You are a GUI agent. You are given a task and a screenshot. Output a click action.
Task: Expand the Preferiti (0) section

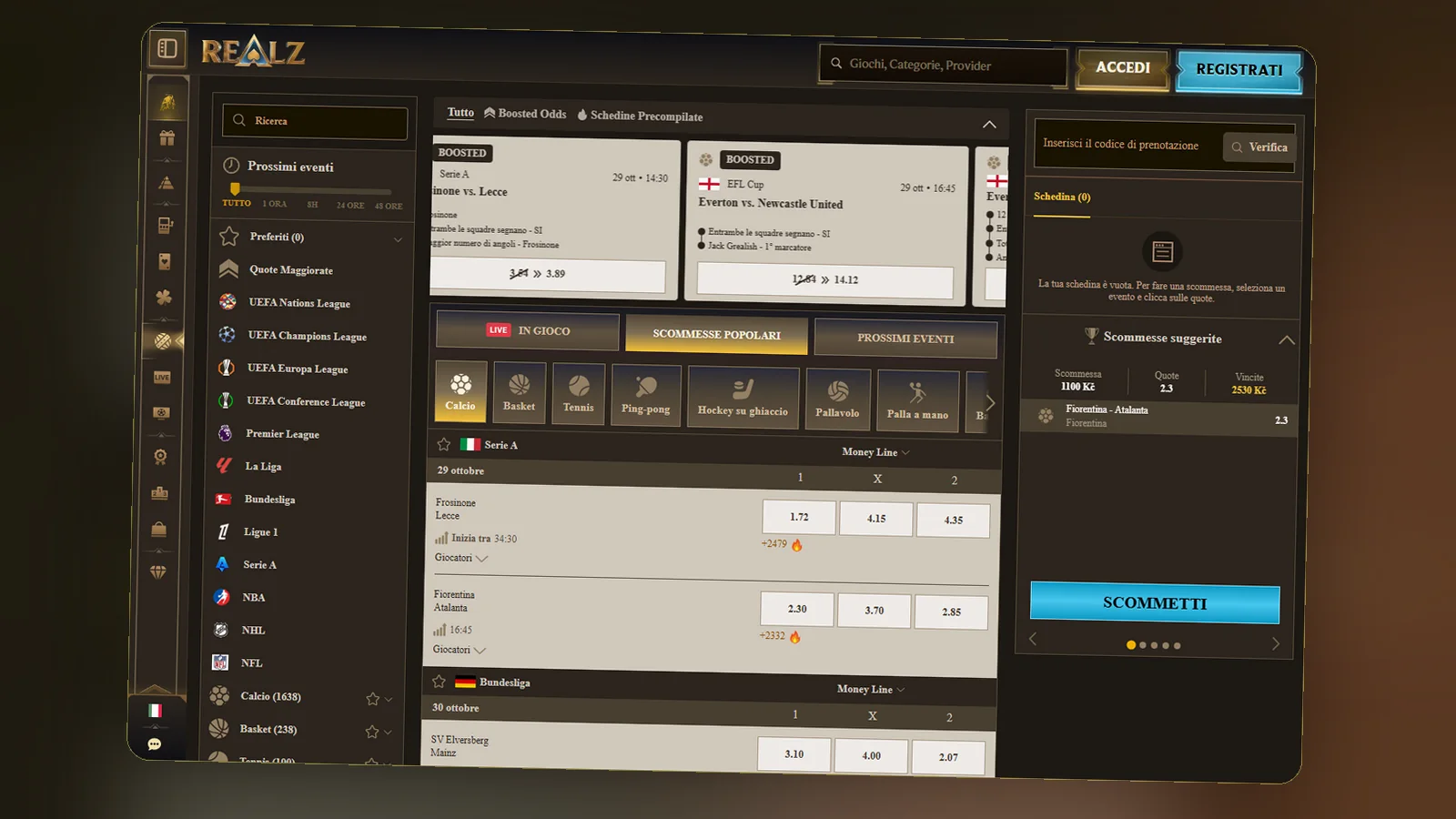pos(310,238)
